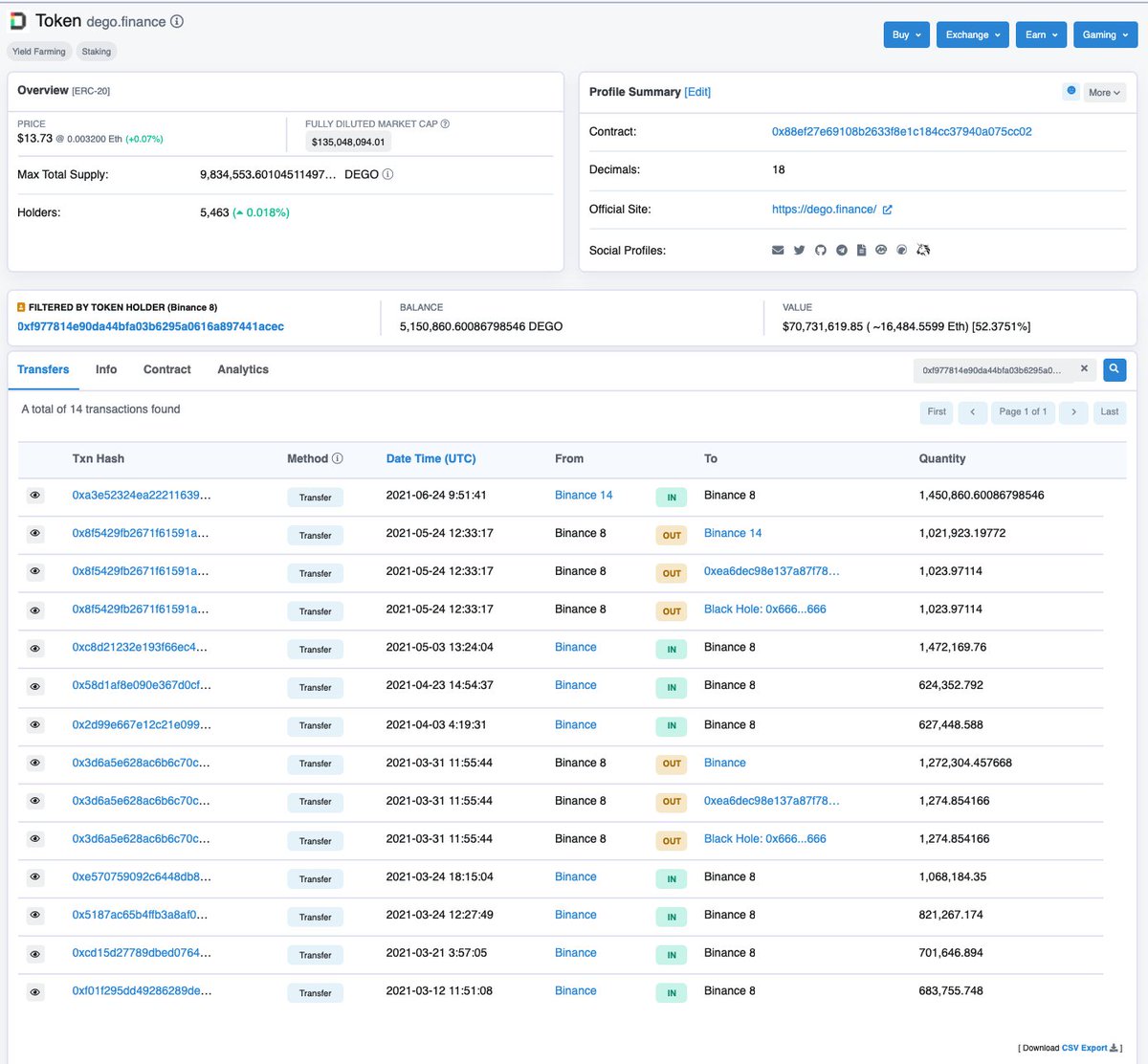Open the GitHub social profile icon
The height and width of the screenshot is (1064, 1148).
[x=820, y=250]
